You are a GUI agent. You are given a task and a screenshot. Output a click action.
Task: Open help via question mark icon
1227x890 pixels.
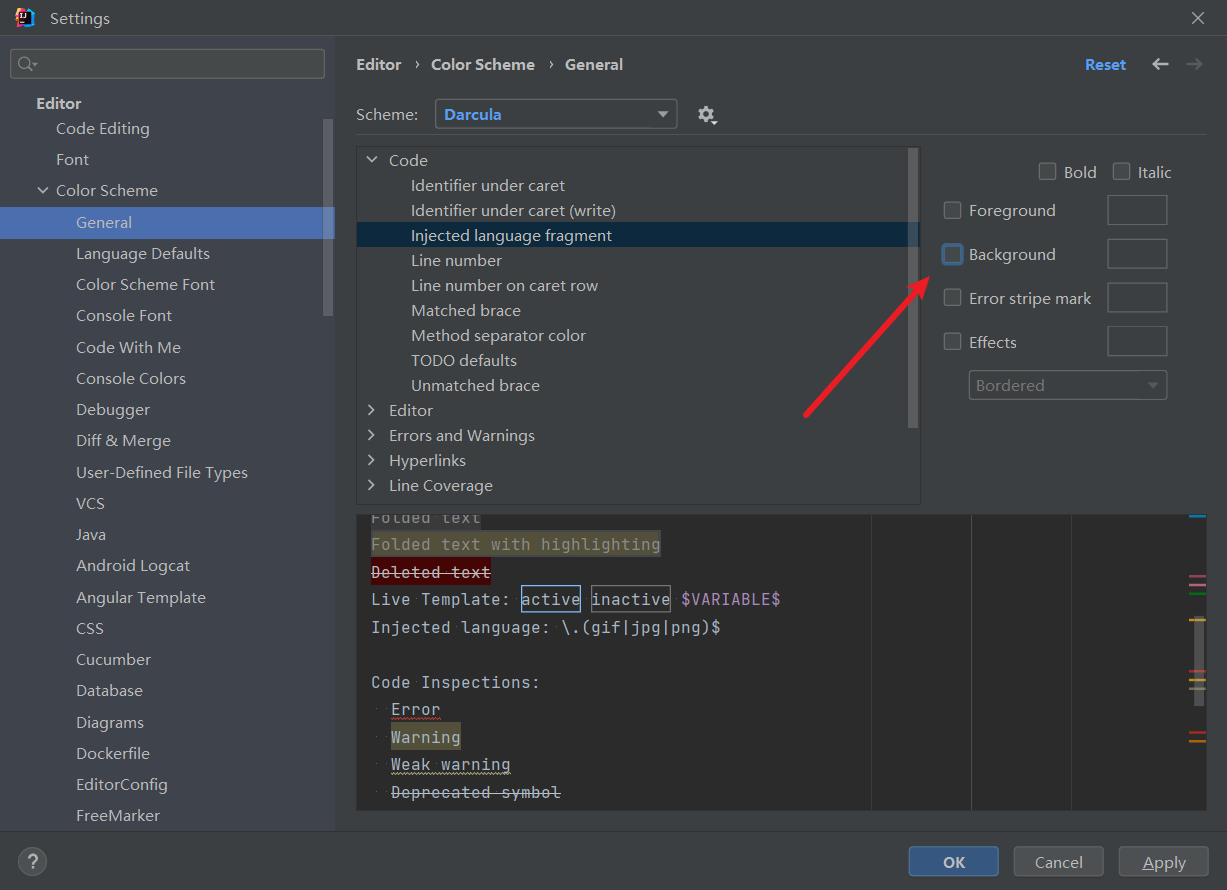pos(32,861)
